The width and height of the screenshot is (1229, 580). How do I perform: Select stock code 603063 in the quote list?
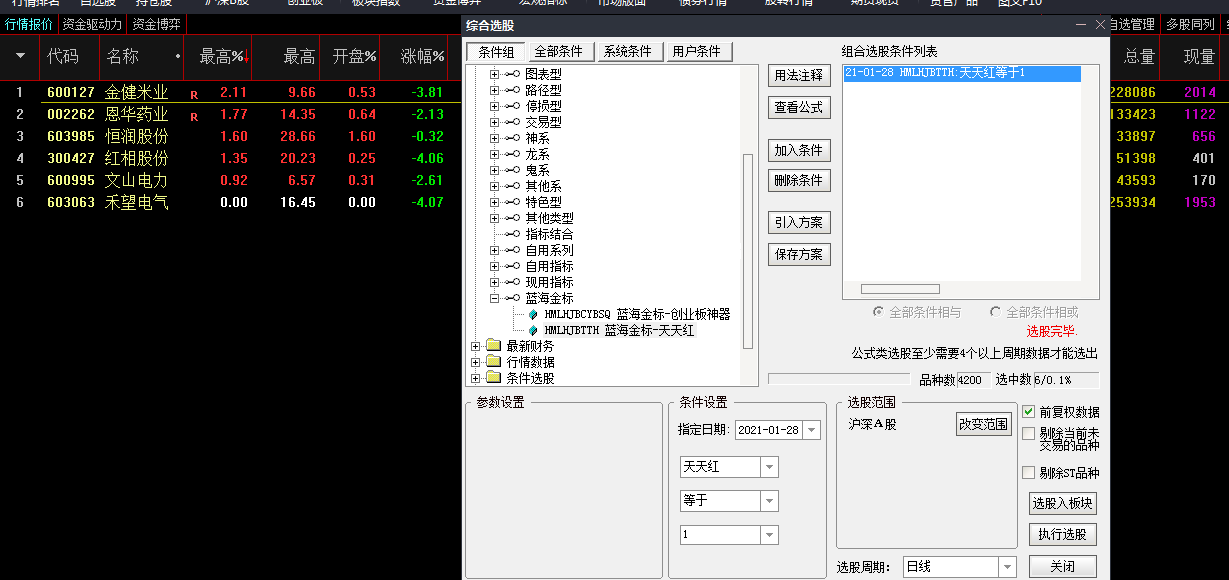pos(71,203)
